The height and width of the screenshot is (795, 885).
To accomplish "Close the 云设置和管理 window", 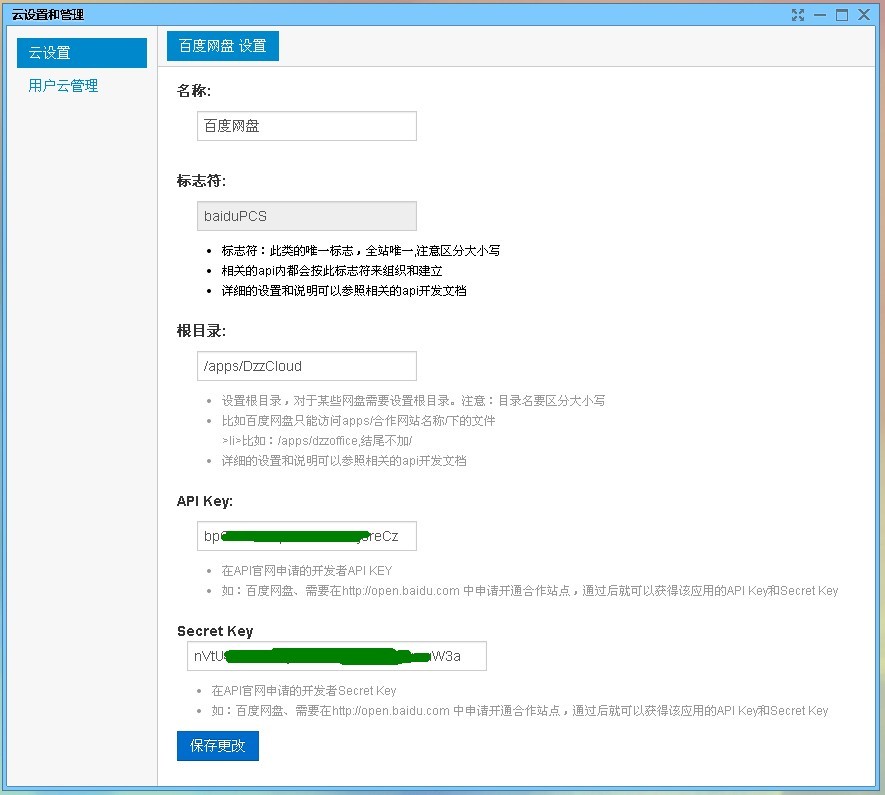I will (x=864, y=15).
